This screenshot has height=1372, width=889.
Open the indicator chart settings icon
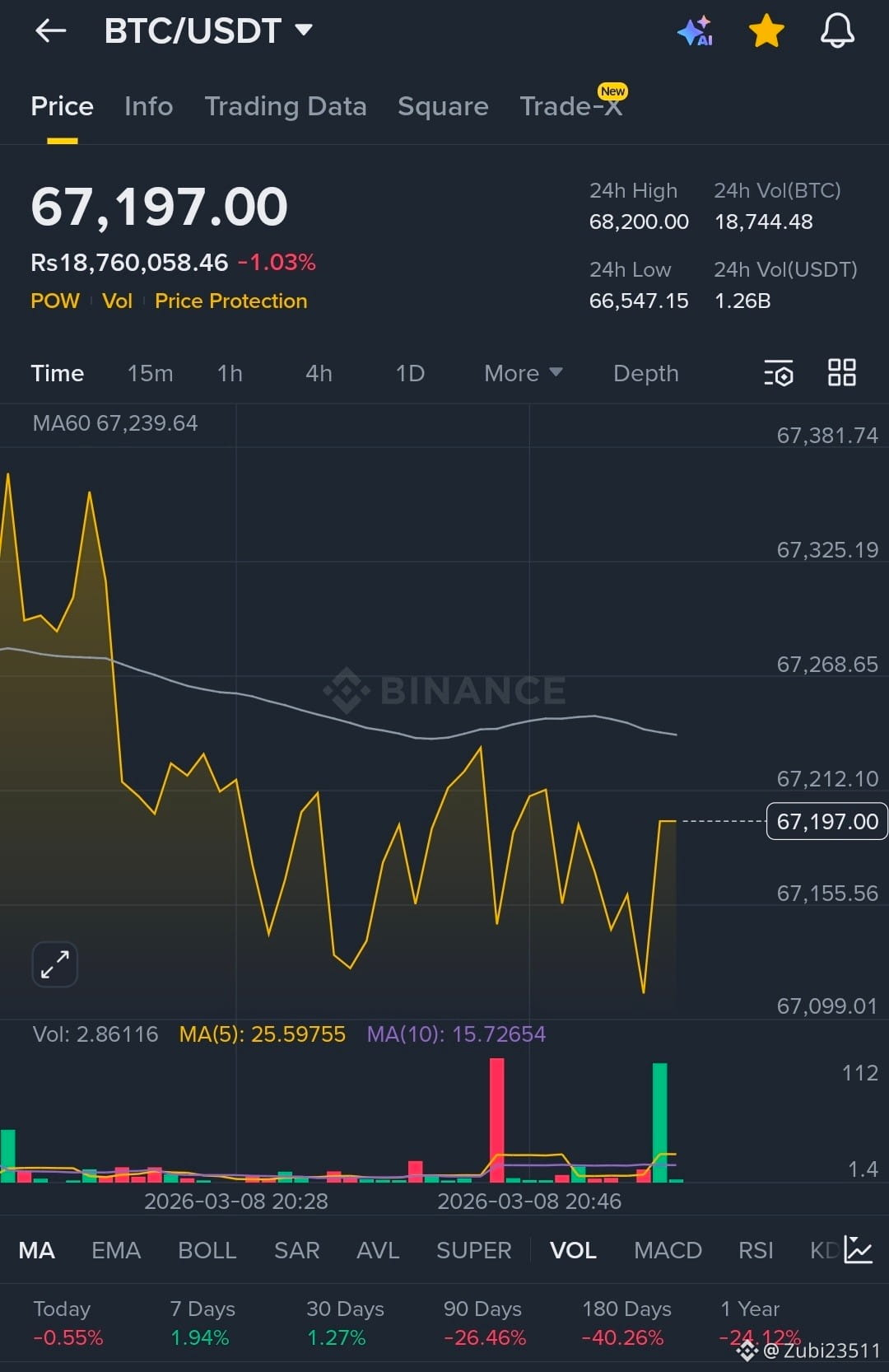(x=859, y=1250)
